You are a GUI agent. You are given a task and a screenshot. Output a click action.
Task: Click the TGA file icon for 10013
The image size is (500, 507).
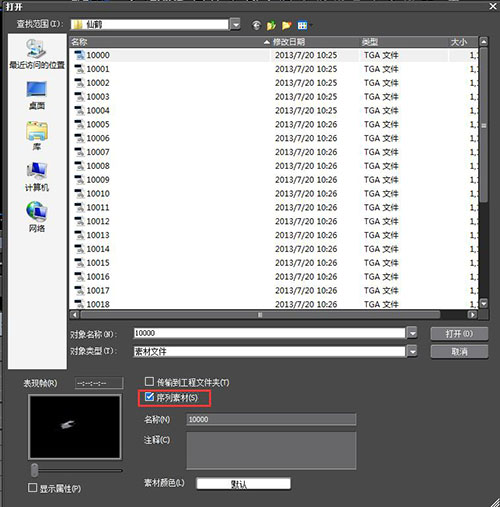(x=79, y=235)
